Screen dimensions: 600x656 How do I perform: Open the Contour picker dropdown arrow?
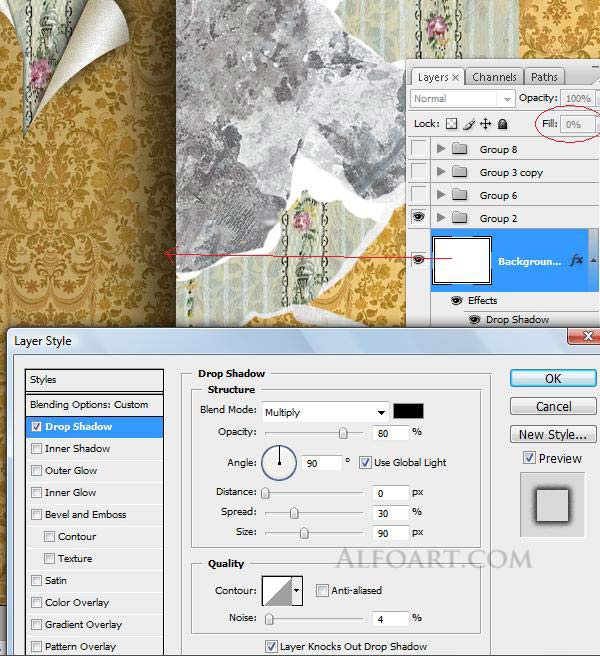pos(297,590)
